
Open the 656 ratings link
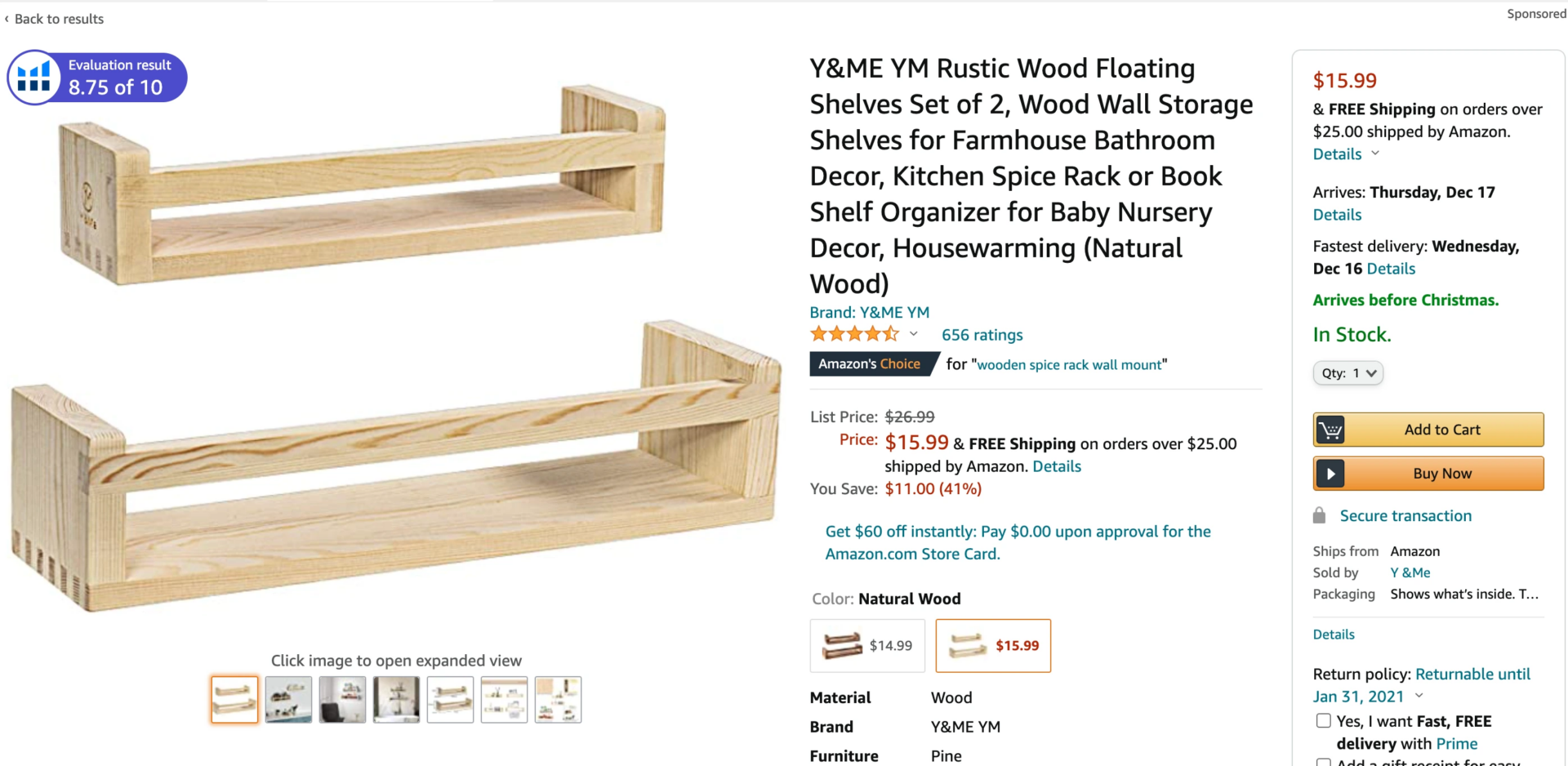coord(982,335)
